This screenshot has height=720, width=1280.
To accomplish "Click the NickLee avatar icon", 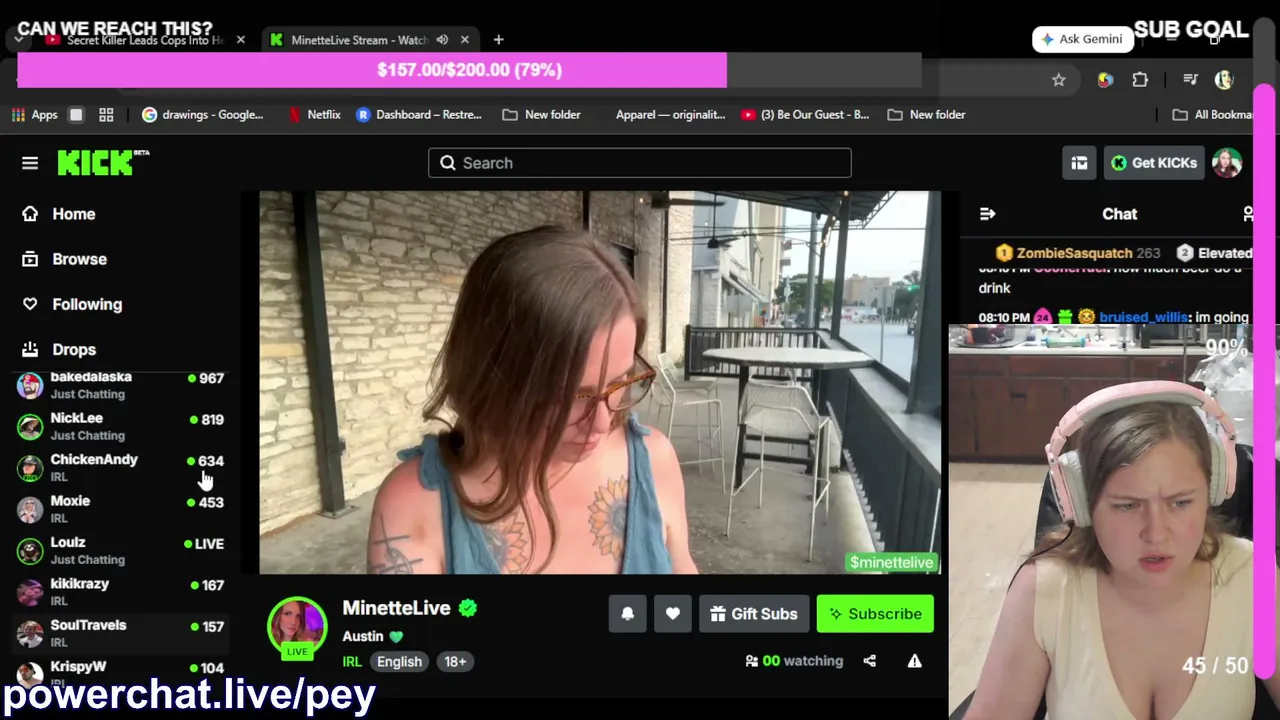I will click(x=30, y=427).
